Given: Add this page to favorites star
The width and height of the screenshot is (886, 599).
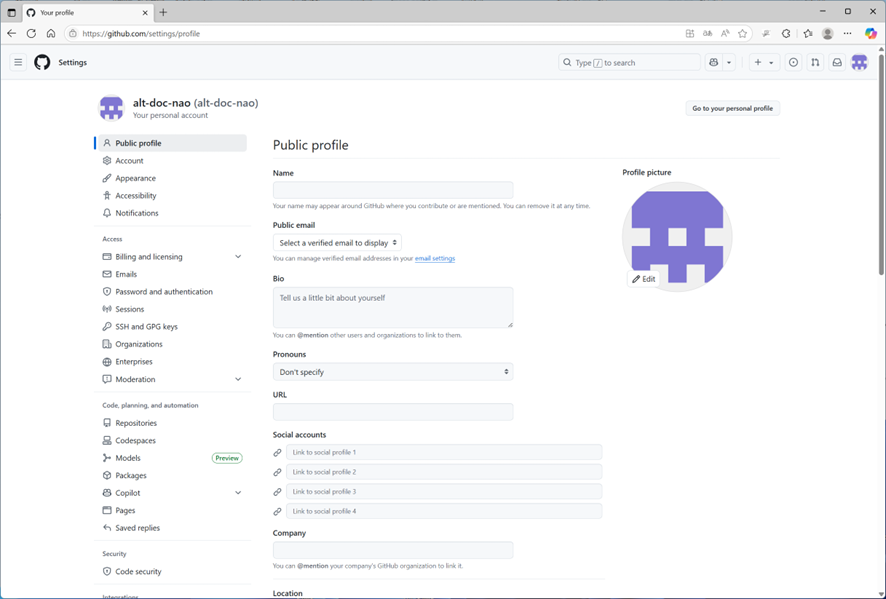Looking at the screenshot, I should point(742,33).
